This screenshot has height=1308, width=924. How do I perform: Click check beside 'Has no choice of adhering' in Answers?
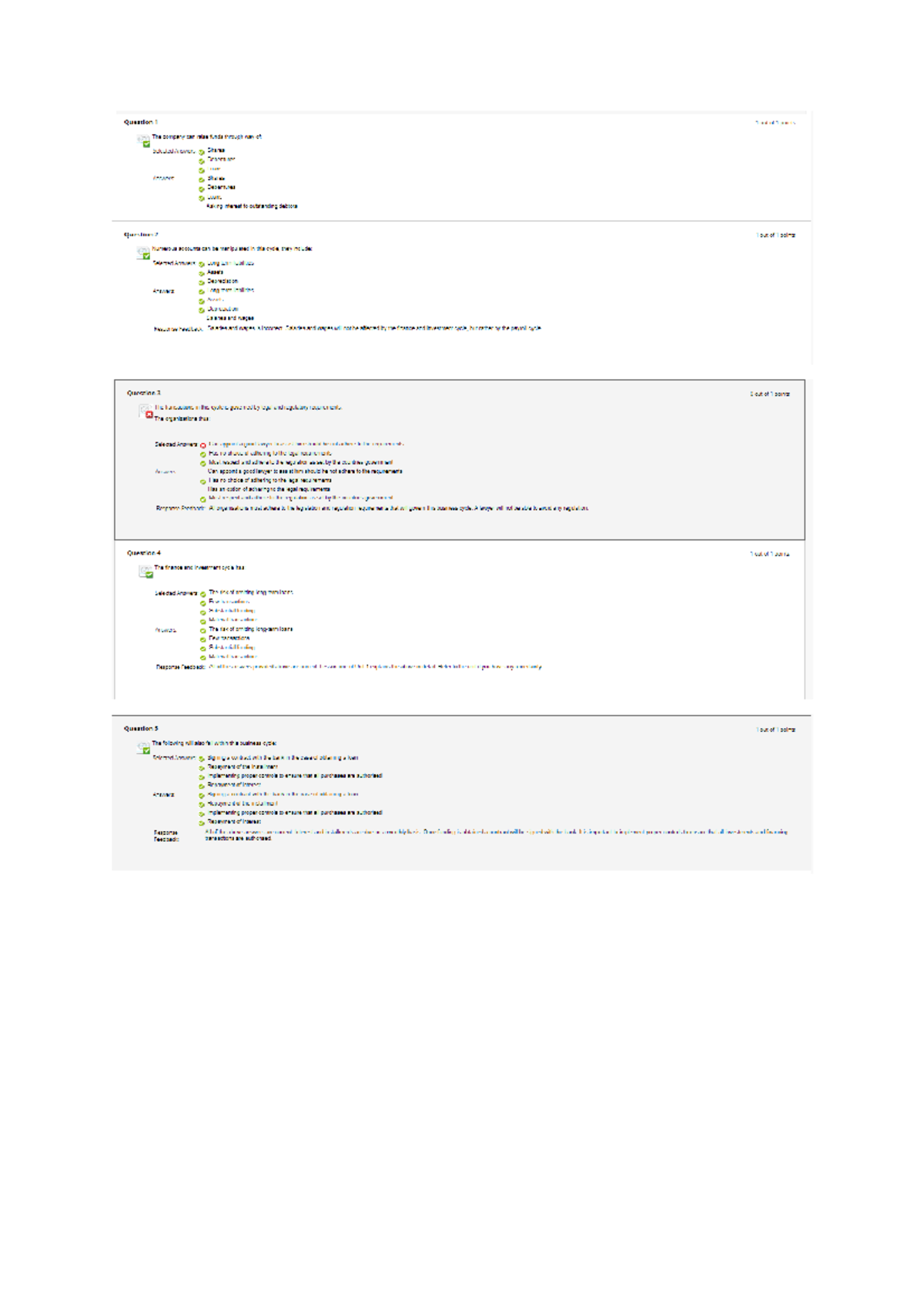tap(203, 481)
